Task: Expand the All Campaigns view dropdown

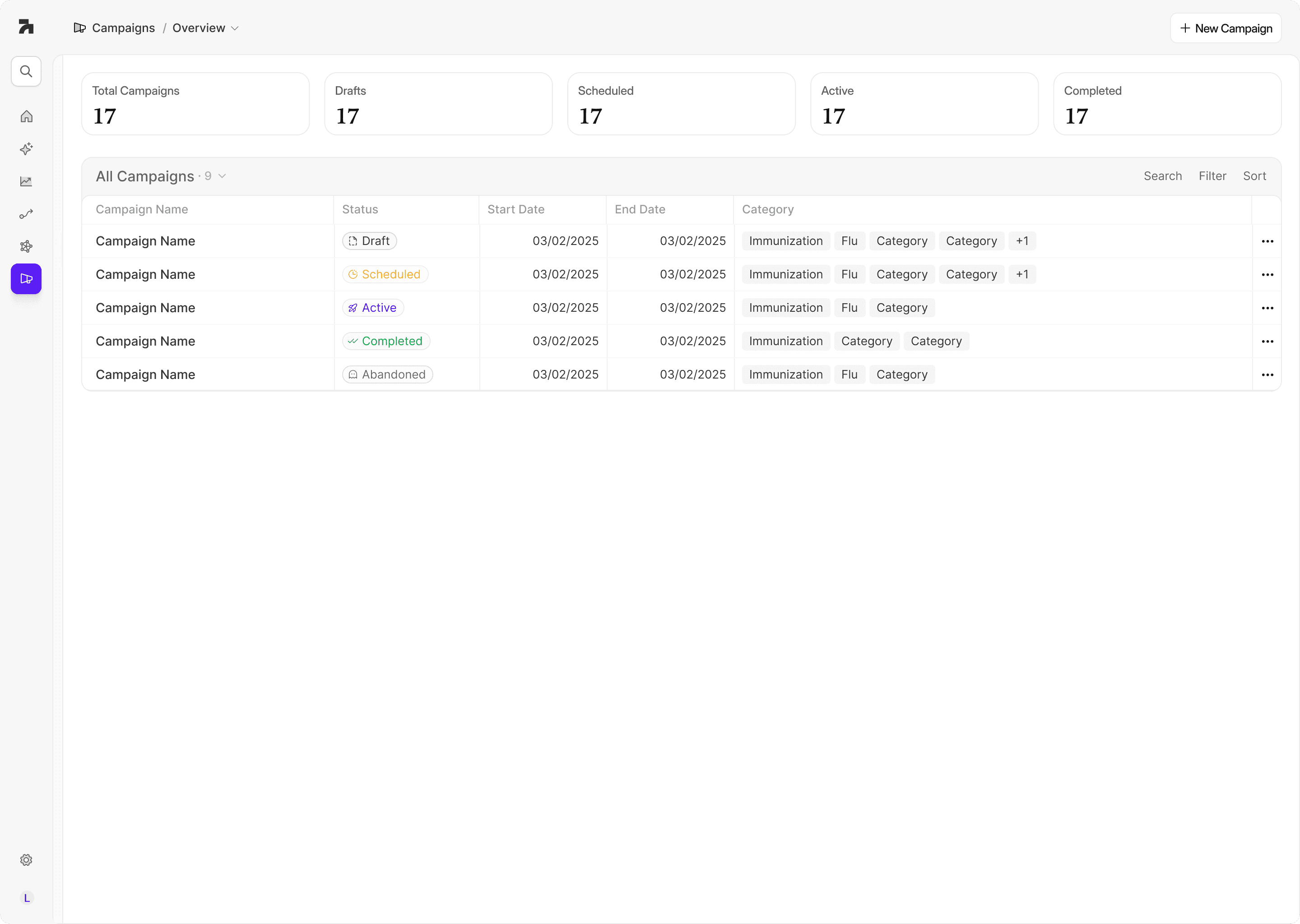Action: [222, 176]
